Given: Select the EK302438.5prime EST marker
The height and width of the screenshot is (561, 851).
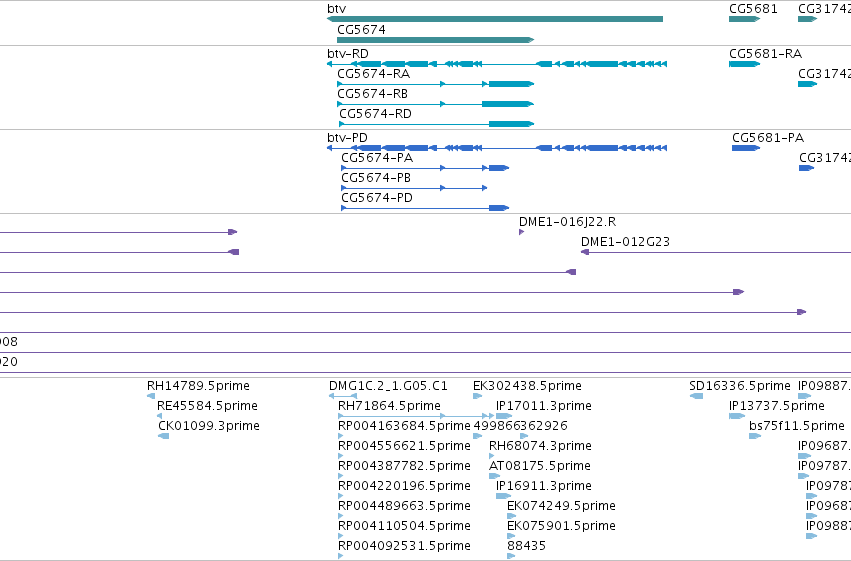Looking at the screenshot, I should [x=478, y=396].
